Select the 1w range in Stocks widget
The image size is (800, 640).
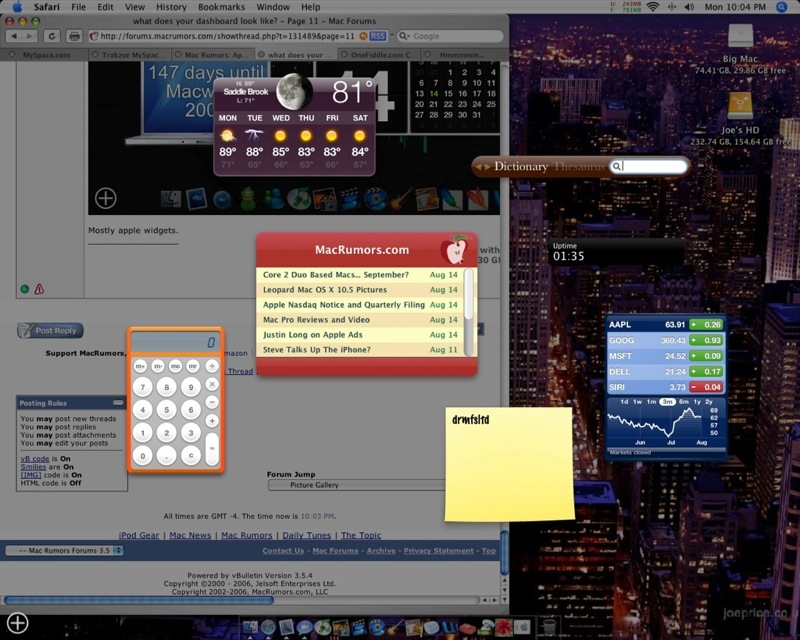[x=638, y=402]
